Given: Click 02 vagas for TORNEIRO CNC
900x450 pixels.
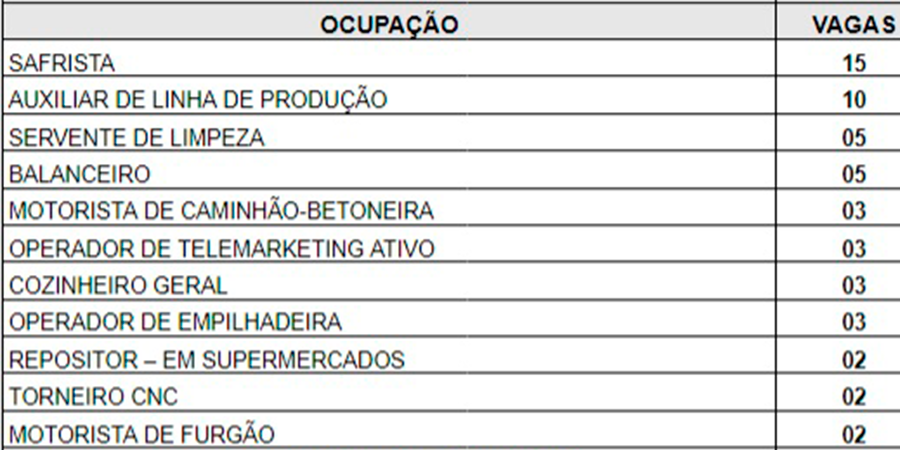Looking at the screenshot, I should (854, 396).
